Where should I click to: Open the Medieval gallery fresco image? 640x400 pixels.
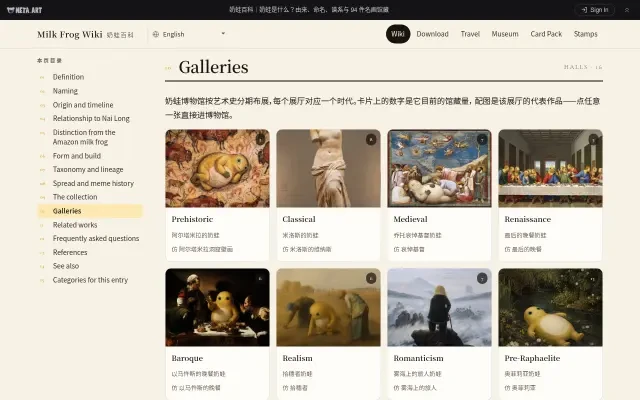click(439, 168)
